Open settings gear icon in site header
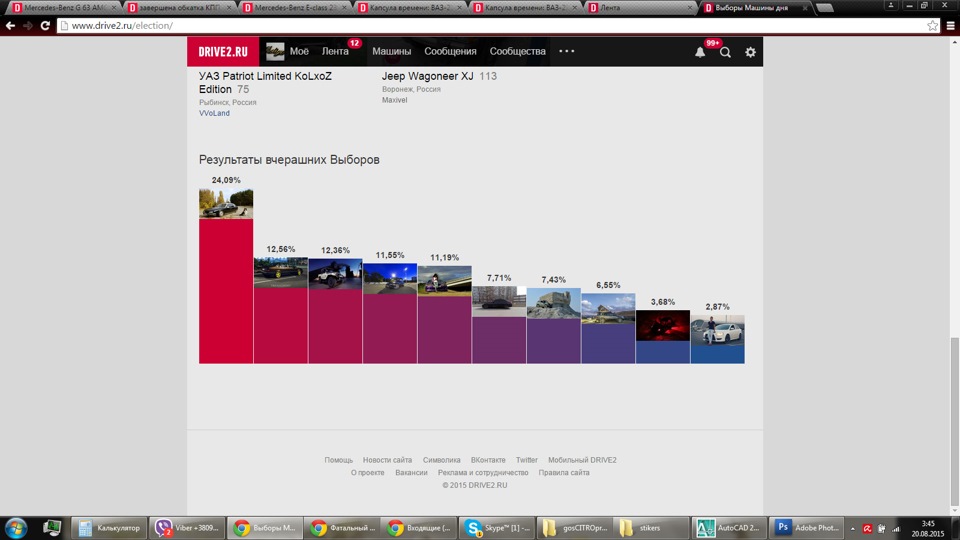 (751, 52)
